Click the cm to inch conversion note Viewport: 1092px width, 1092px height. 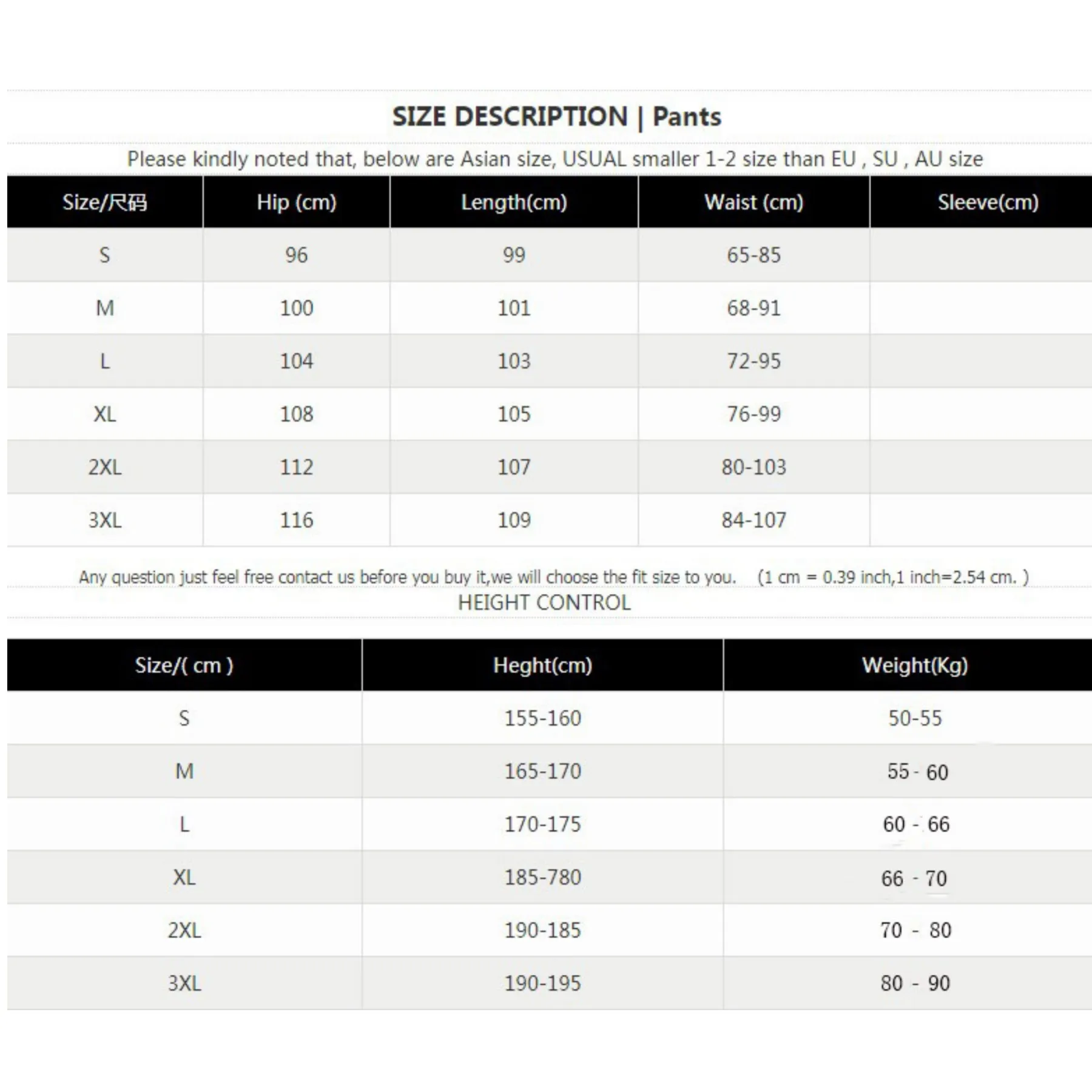tap(892, 577)
